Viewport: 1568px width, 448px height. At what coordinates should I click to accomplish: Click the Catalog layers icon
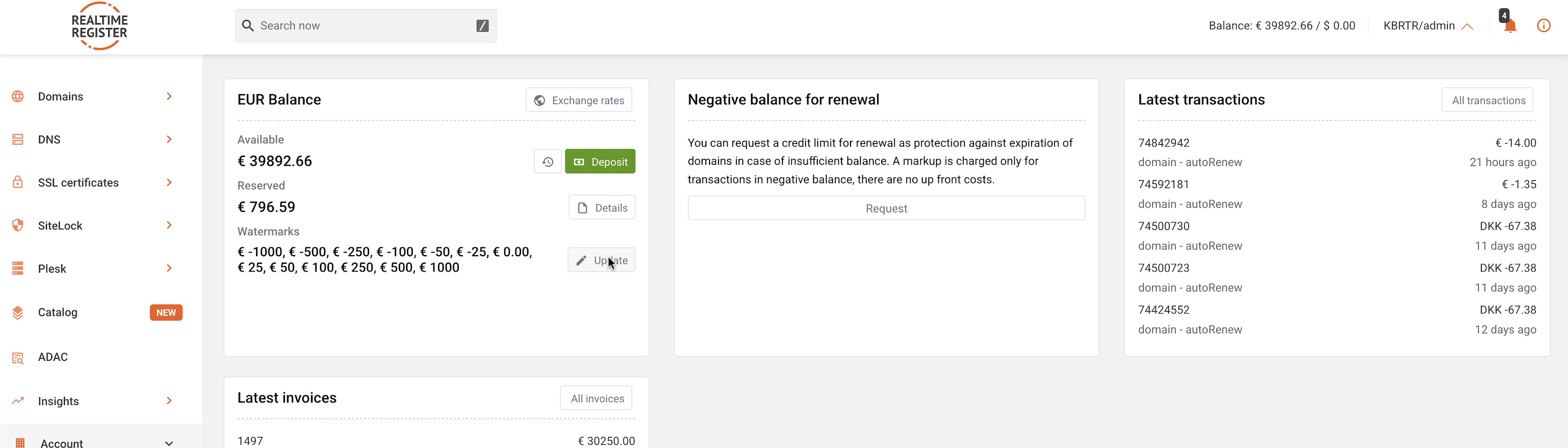click(17, 312)
